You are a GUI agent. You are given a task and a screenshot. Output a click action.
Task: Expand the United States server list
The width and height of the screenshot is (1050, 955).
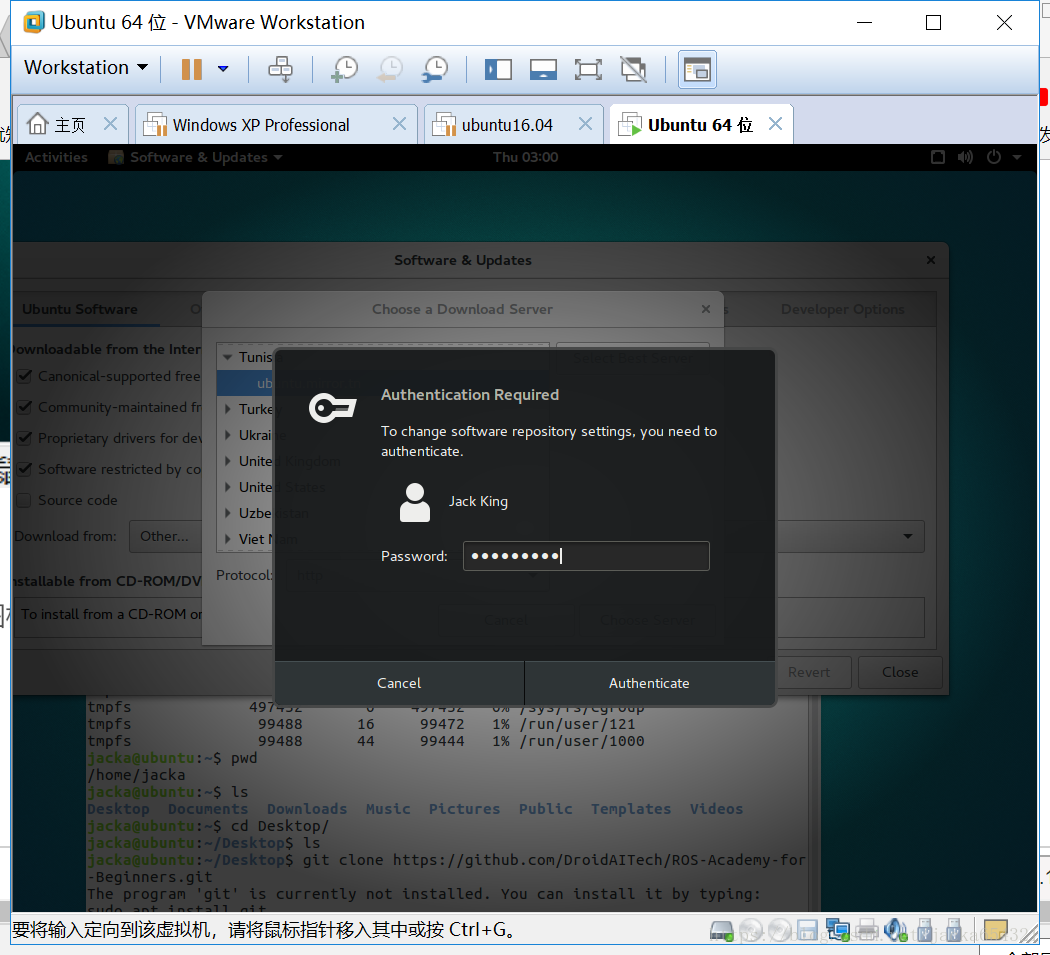(x=228, y=487)
